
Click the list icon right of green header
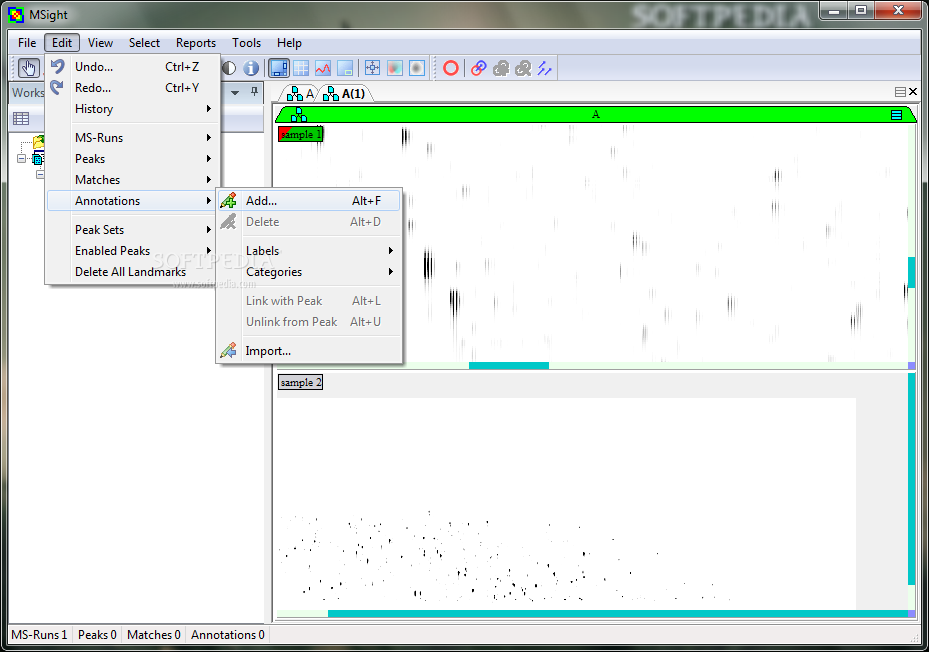pos(896,115)
